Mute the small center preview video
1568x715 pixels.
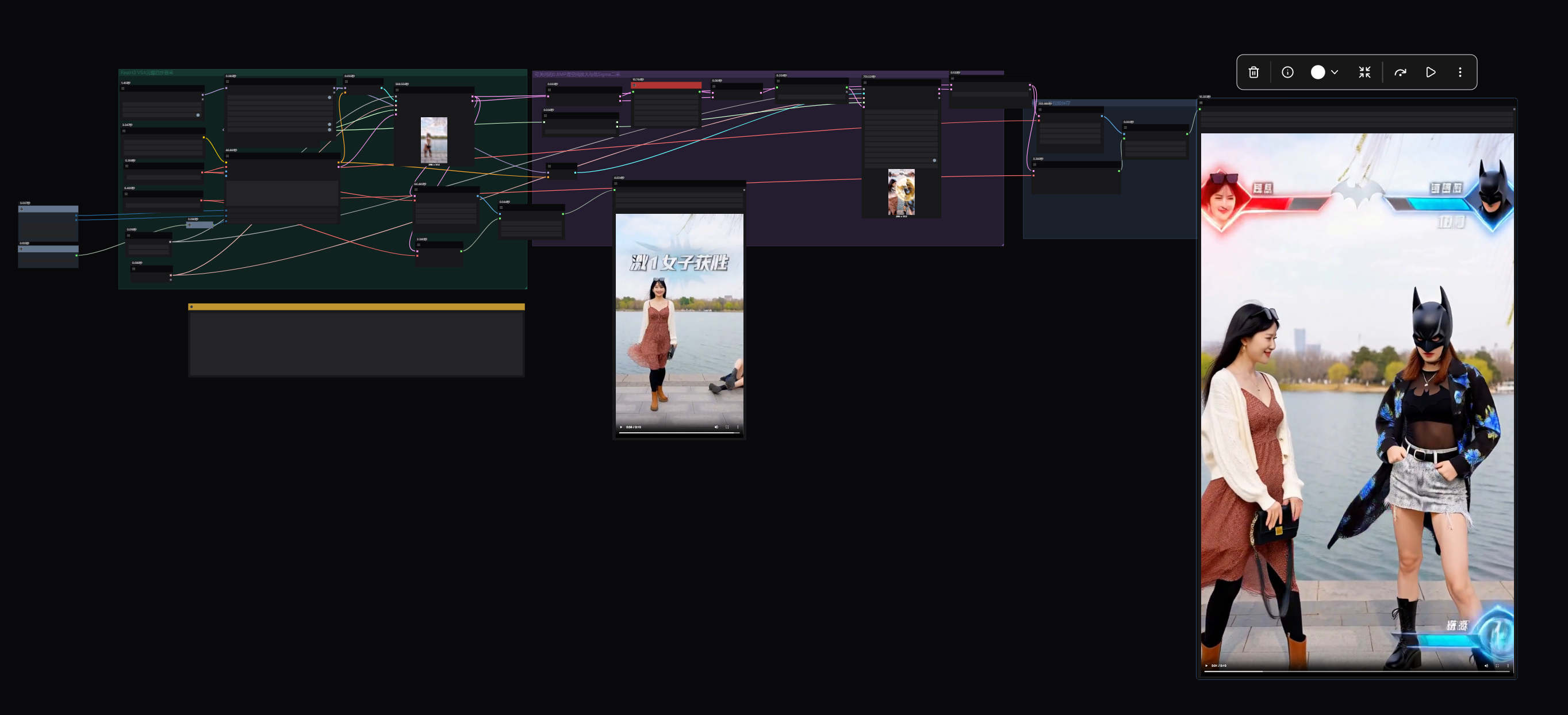point(716,427)
